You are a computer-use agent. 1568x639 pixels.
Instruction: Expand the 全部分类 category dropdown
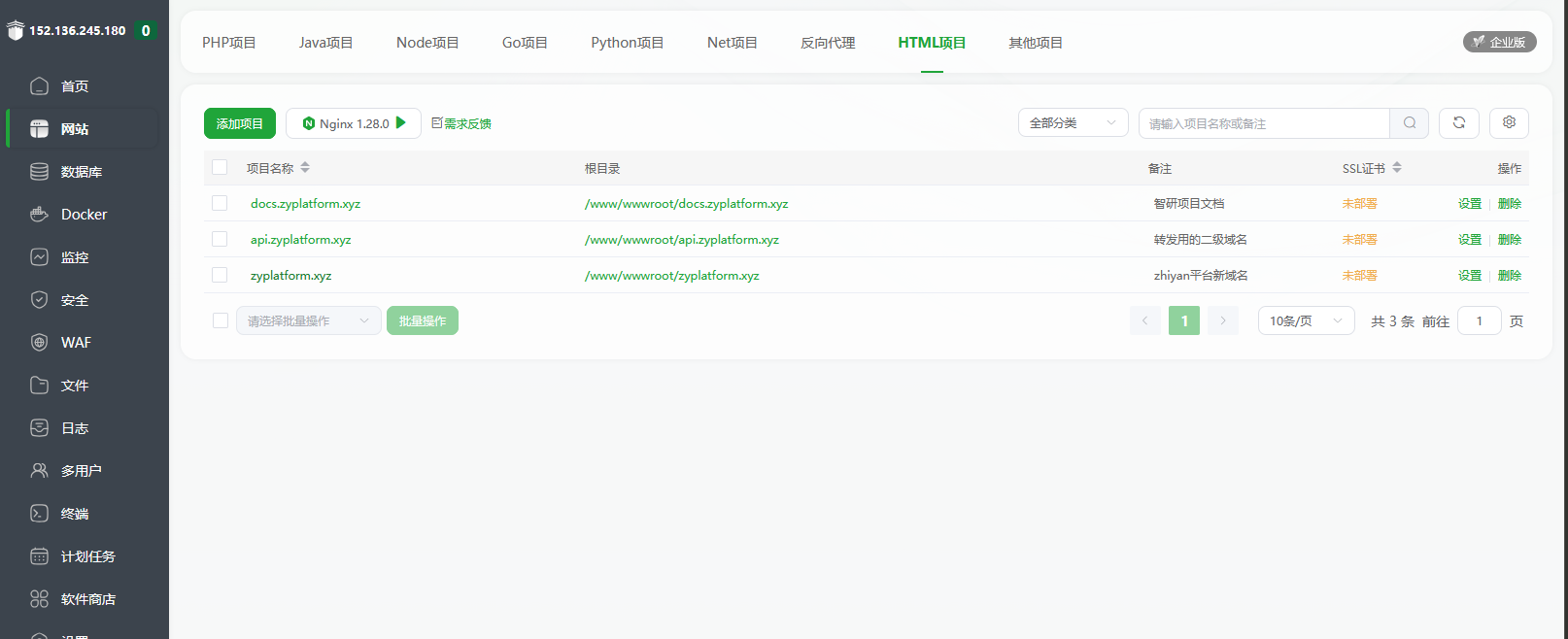1073,123
